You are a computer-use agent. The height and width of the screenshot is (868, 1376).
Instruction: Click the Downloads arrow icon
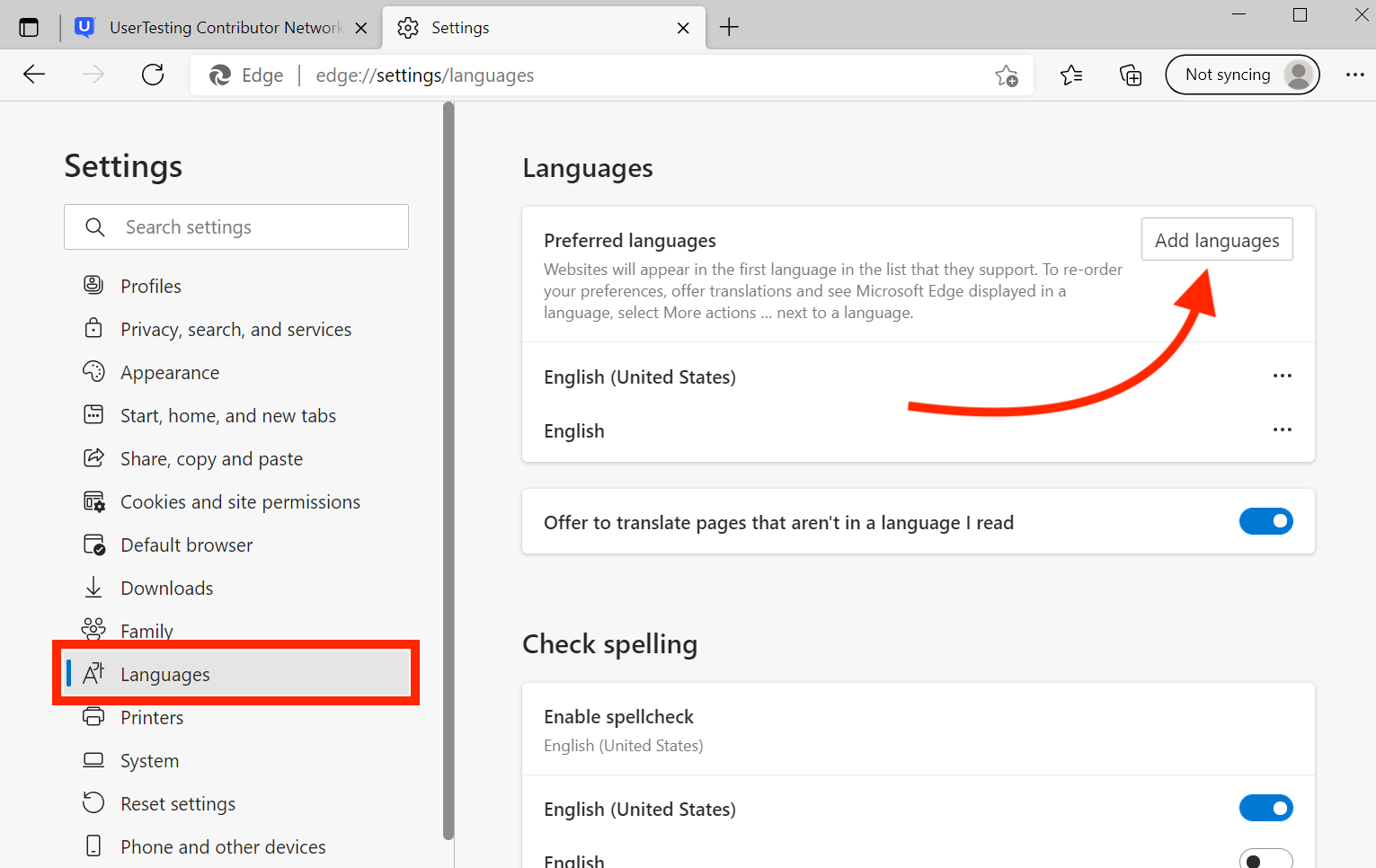(93, 587)
